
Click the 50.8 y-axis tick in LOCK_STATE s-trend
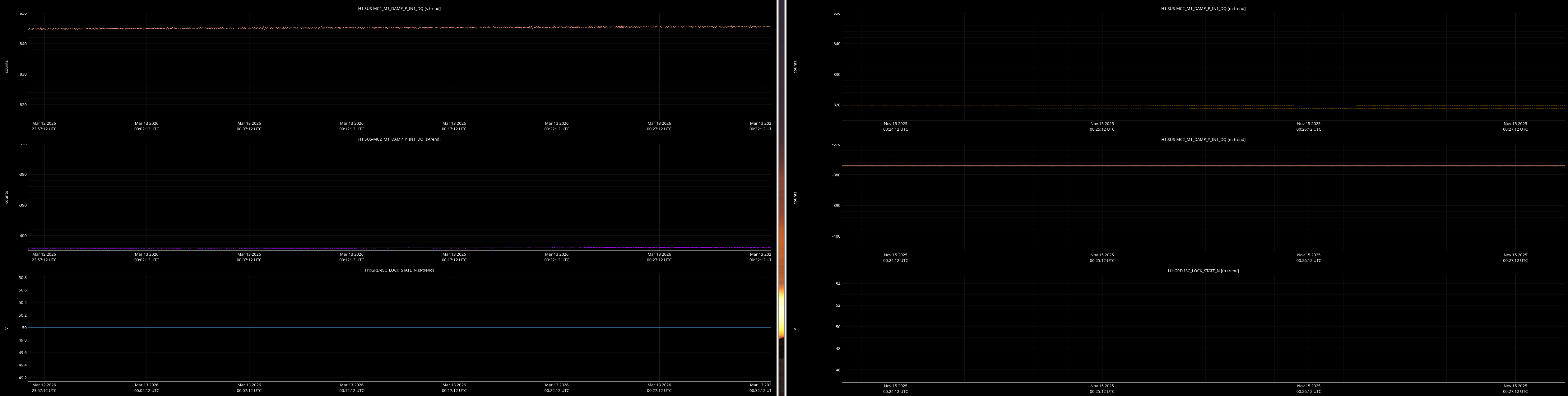[x=22, y=278]
